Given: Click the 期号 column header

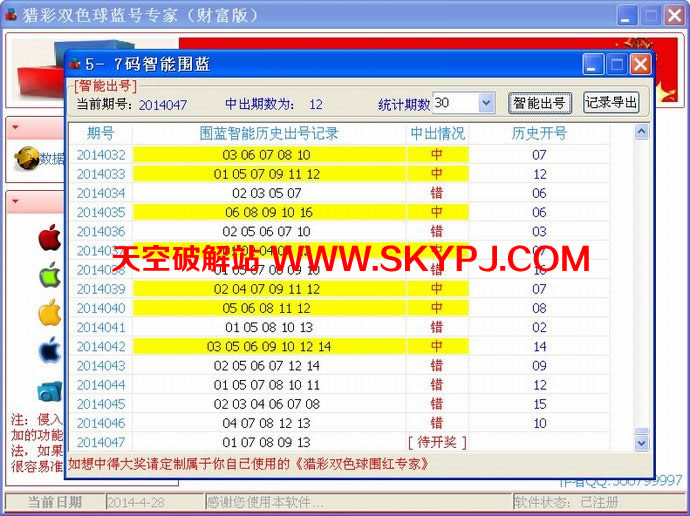Looking at the screenshot, I should tap(100, 133).
